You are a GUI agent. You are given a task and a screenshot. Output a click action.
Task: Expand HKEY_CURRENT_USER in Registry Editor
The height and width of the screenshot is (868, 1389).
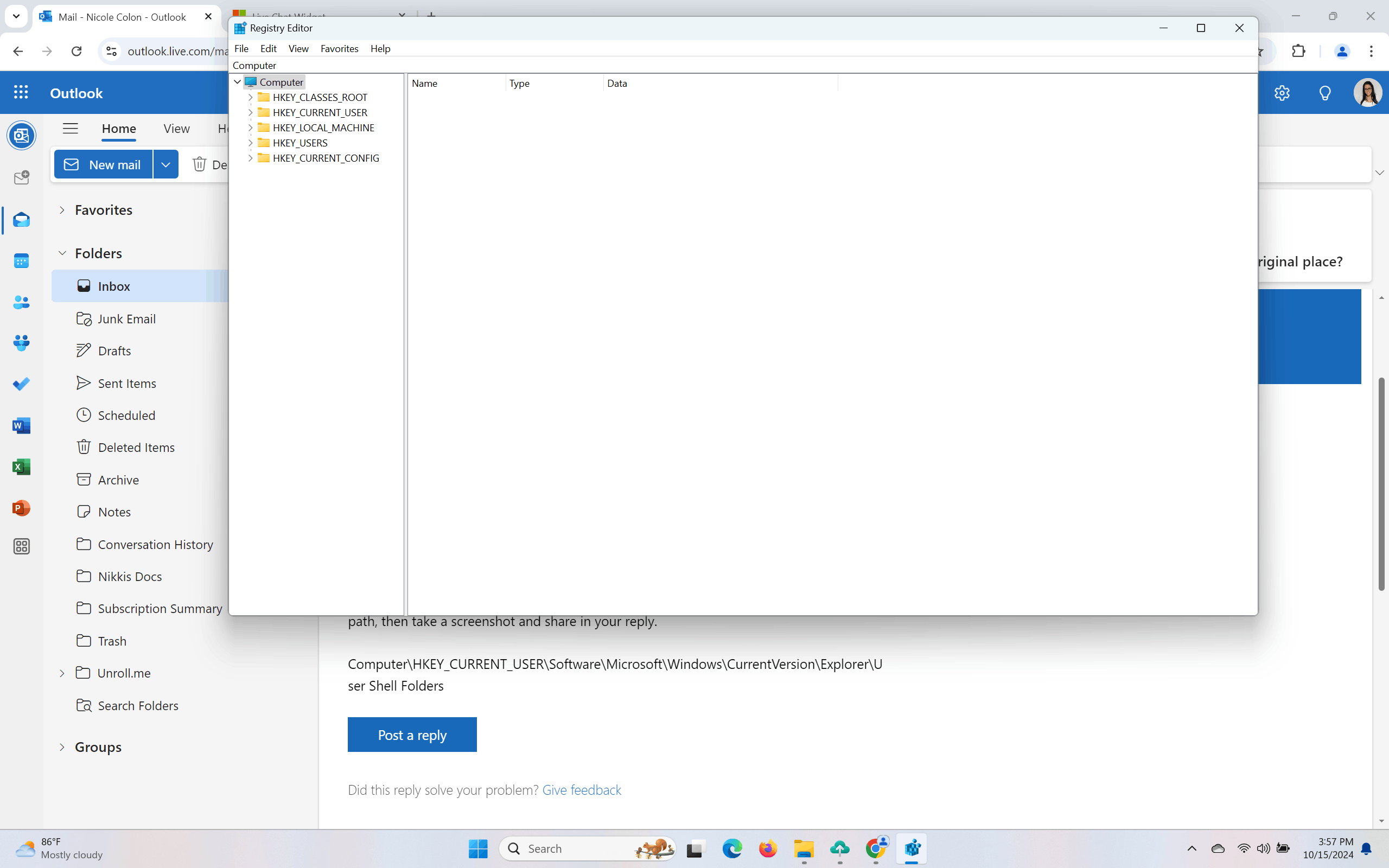[x=250, y=112]
